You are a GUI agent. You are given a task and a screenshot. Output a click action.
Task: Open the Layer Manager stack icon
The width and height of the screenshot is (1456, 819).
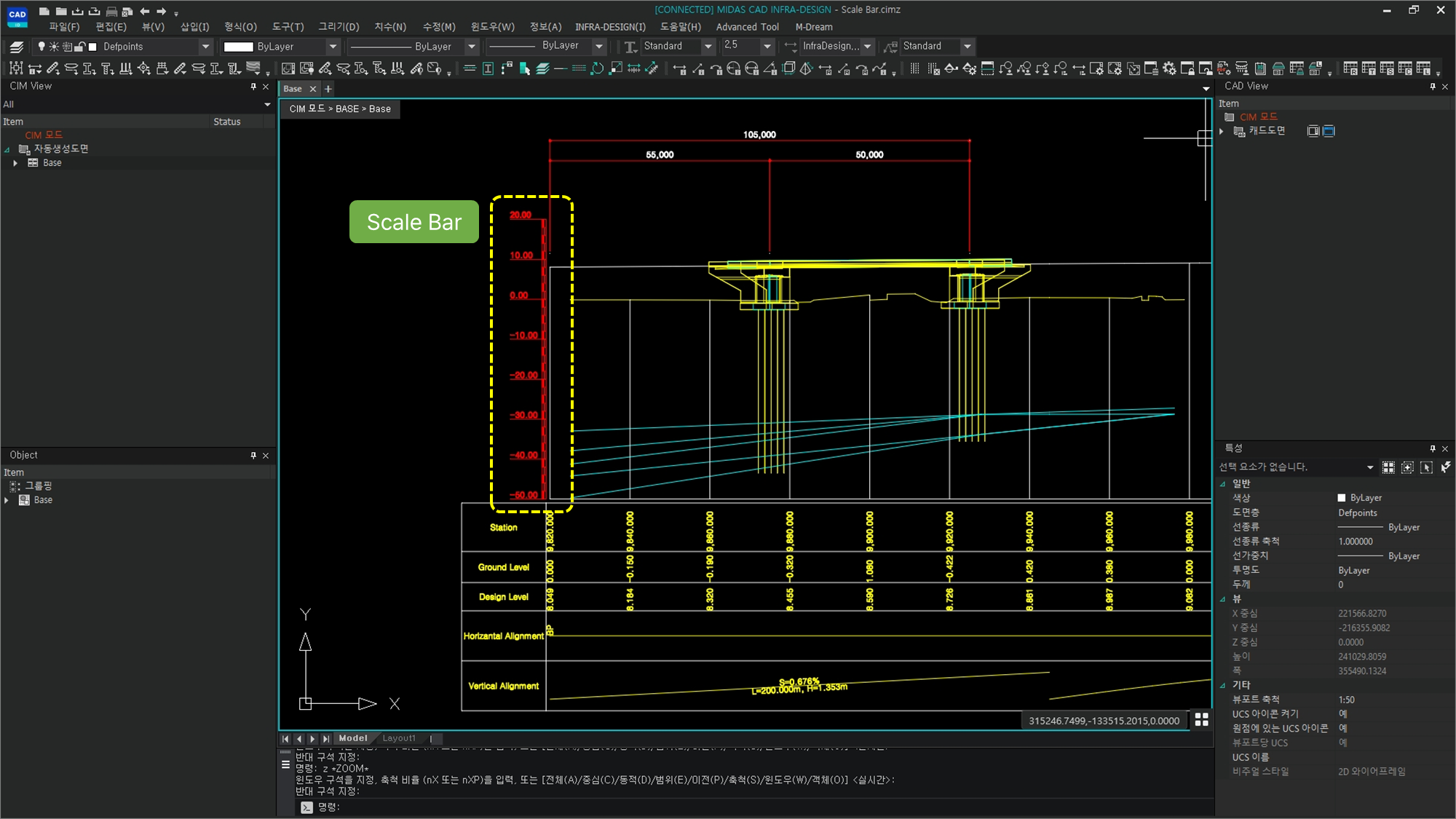(x=17, y=47)
